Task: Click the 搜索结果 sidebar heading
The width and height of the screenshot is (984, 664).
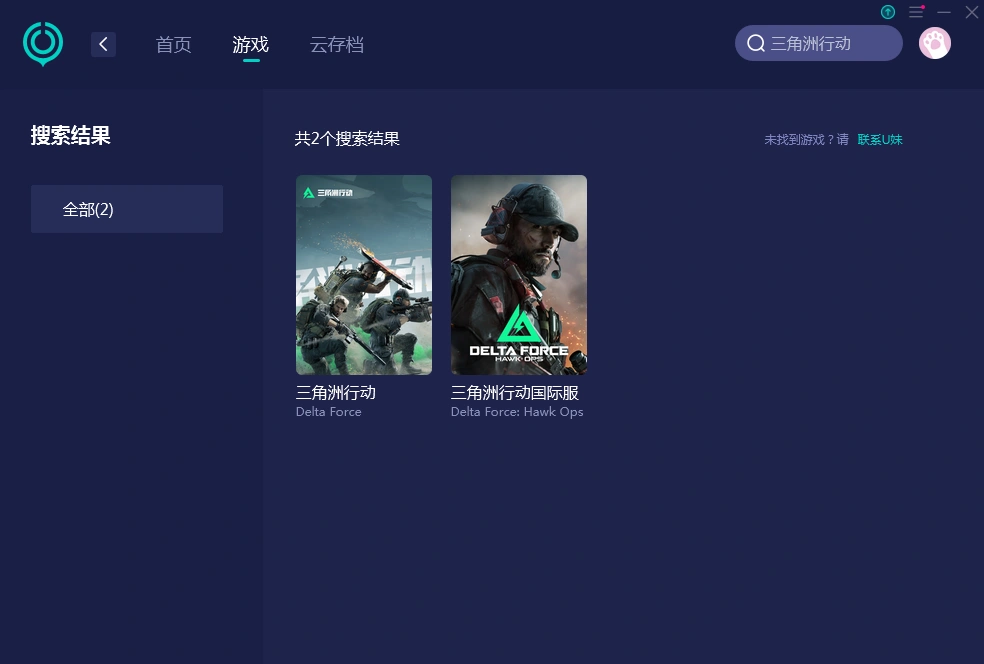Action: pyautogui.click(x=70, y=136)
